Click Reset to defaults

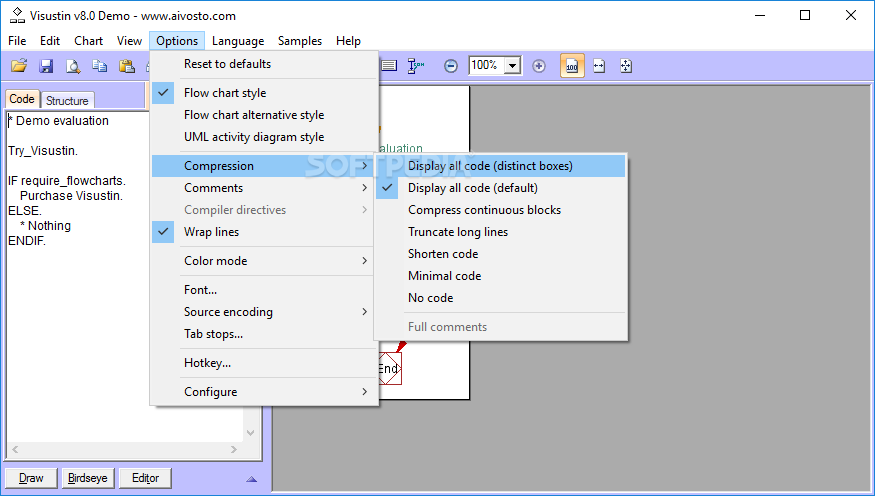262,64
